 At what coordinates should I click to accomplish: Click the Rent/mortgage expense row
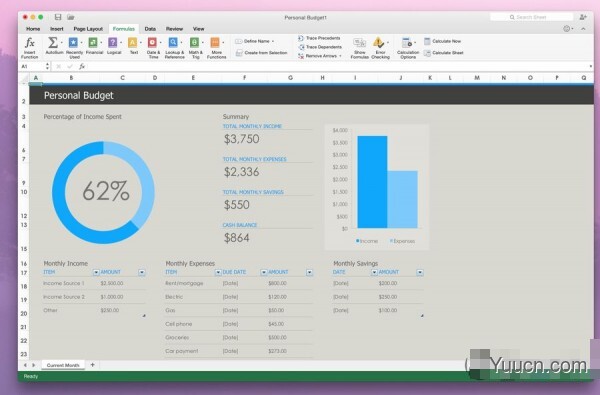coord(238,283)
